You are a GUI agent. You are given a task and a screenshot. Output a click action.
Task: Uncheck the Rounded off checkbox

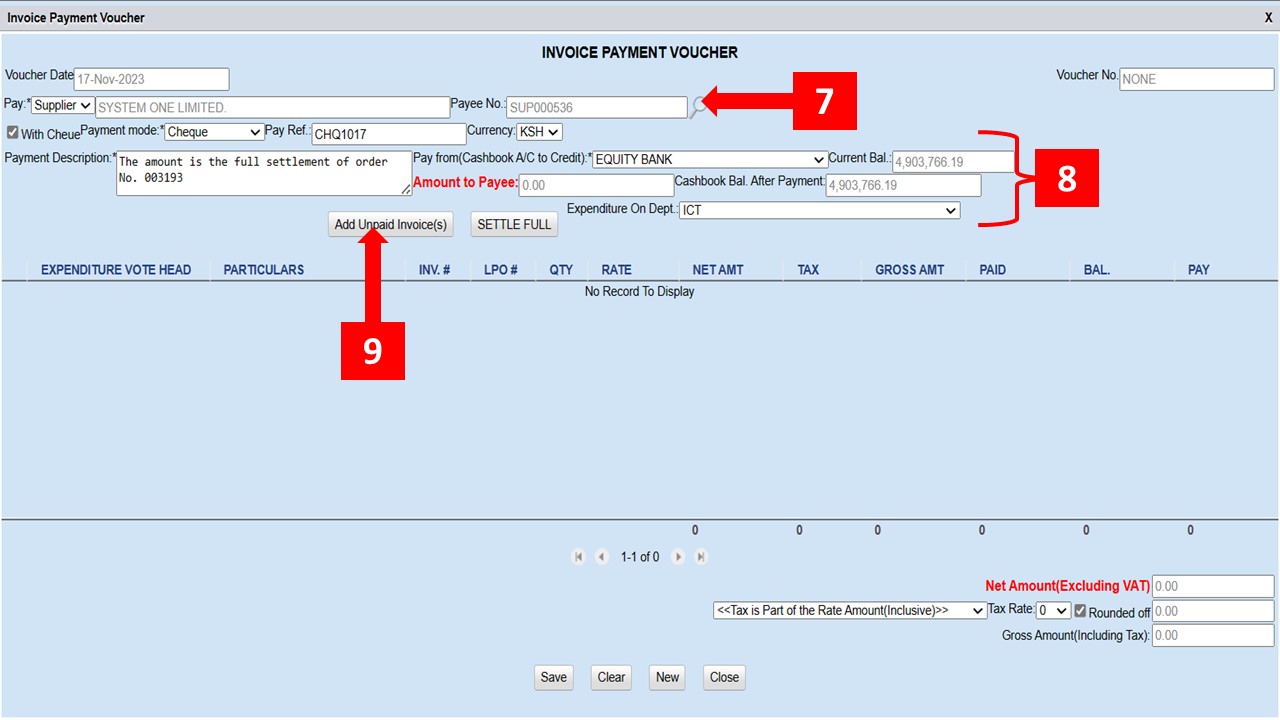click(x=1080, y=611)
